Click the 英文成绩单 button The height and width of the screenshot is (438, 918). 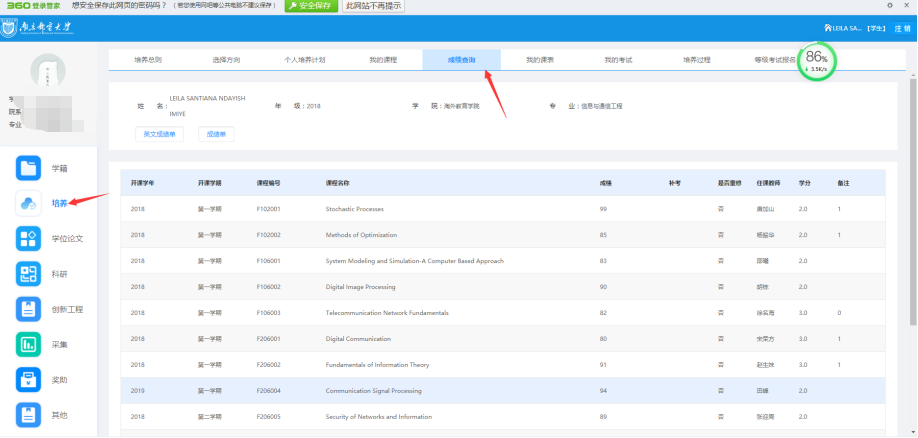click(x=159, y=134)
